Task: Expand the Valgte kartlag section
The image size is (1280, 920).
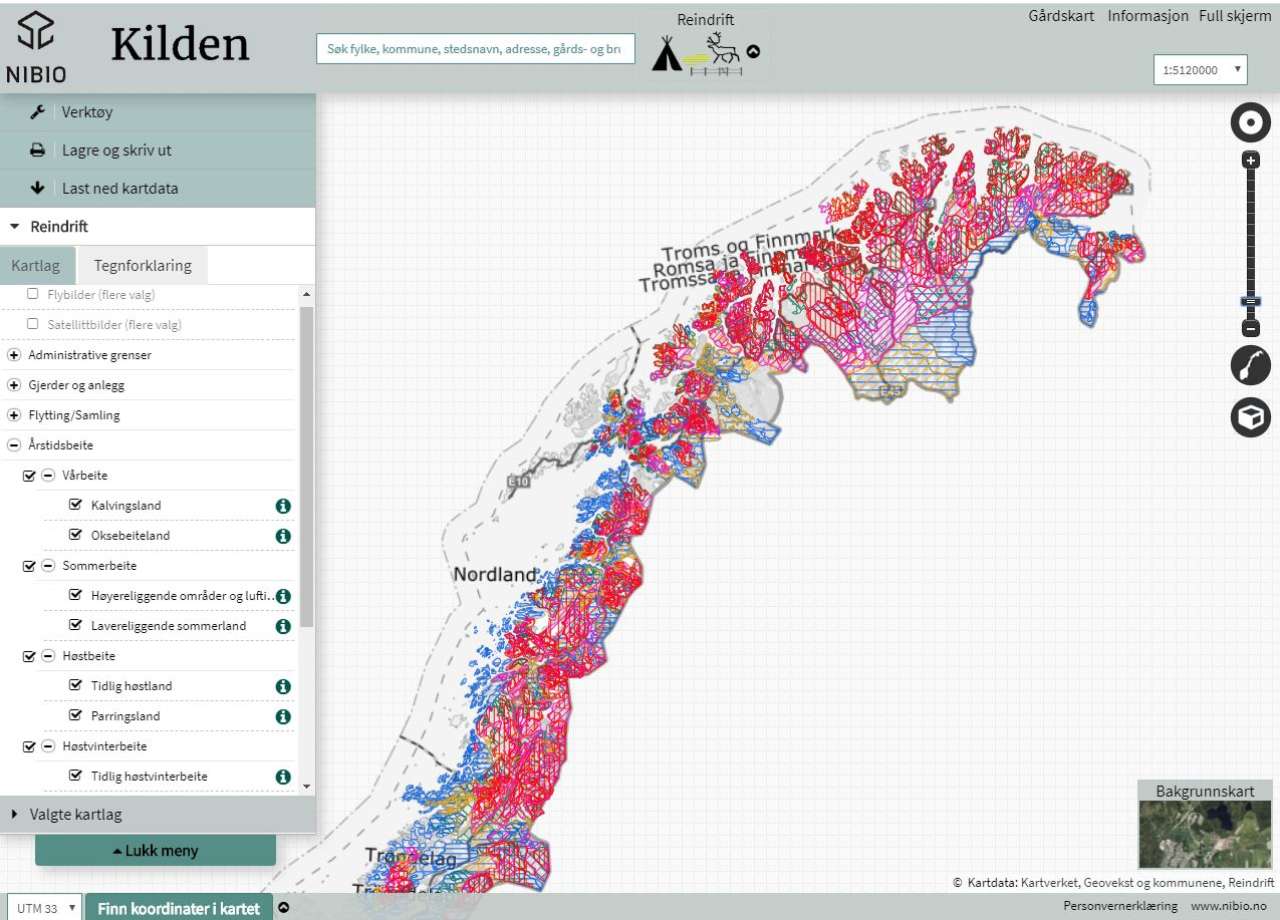Action: (158, 814)
